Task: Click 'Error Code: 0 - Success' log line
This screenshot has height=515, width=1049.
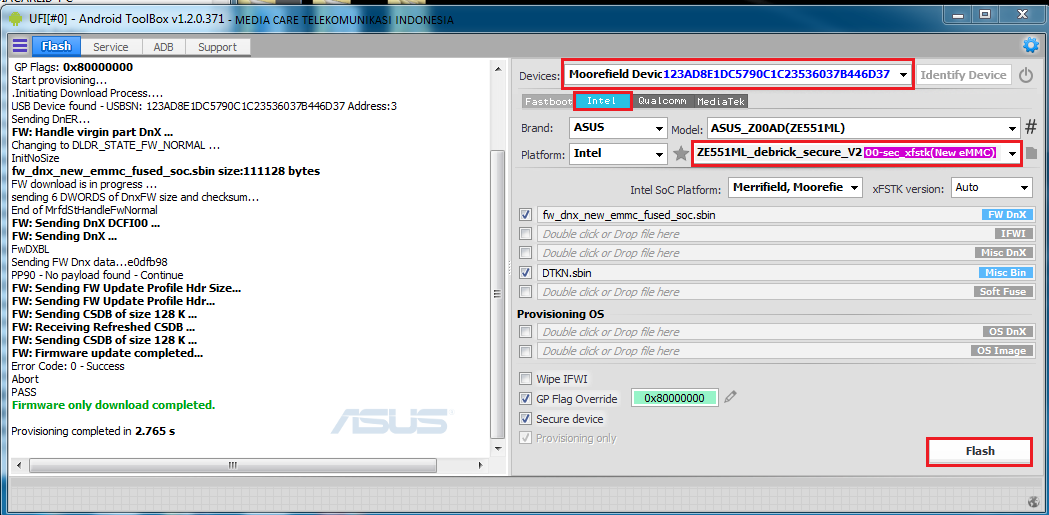Action: point(68,366)
